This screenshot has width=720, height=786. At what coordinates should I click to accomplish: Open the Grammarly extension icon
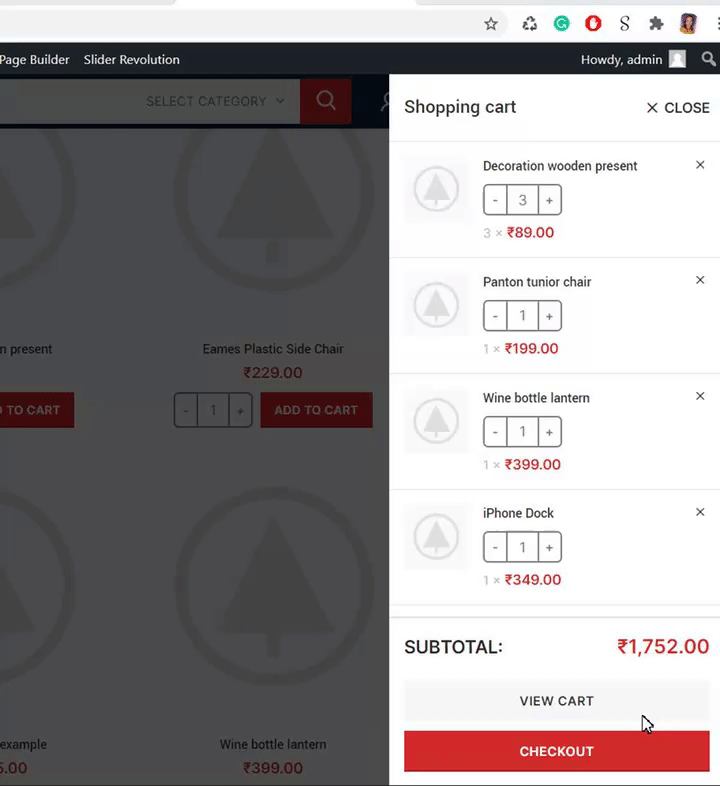coord(562,24)
